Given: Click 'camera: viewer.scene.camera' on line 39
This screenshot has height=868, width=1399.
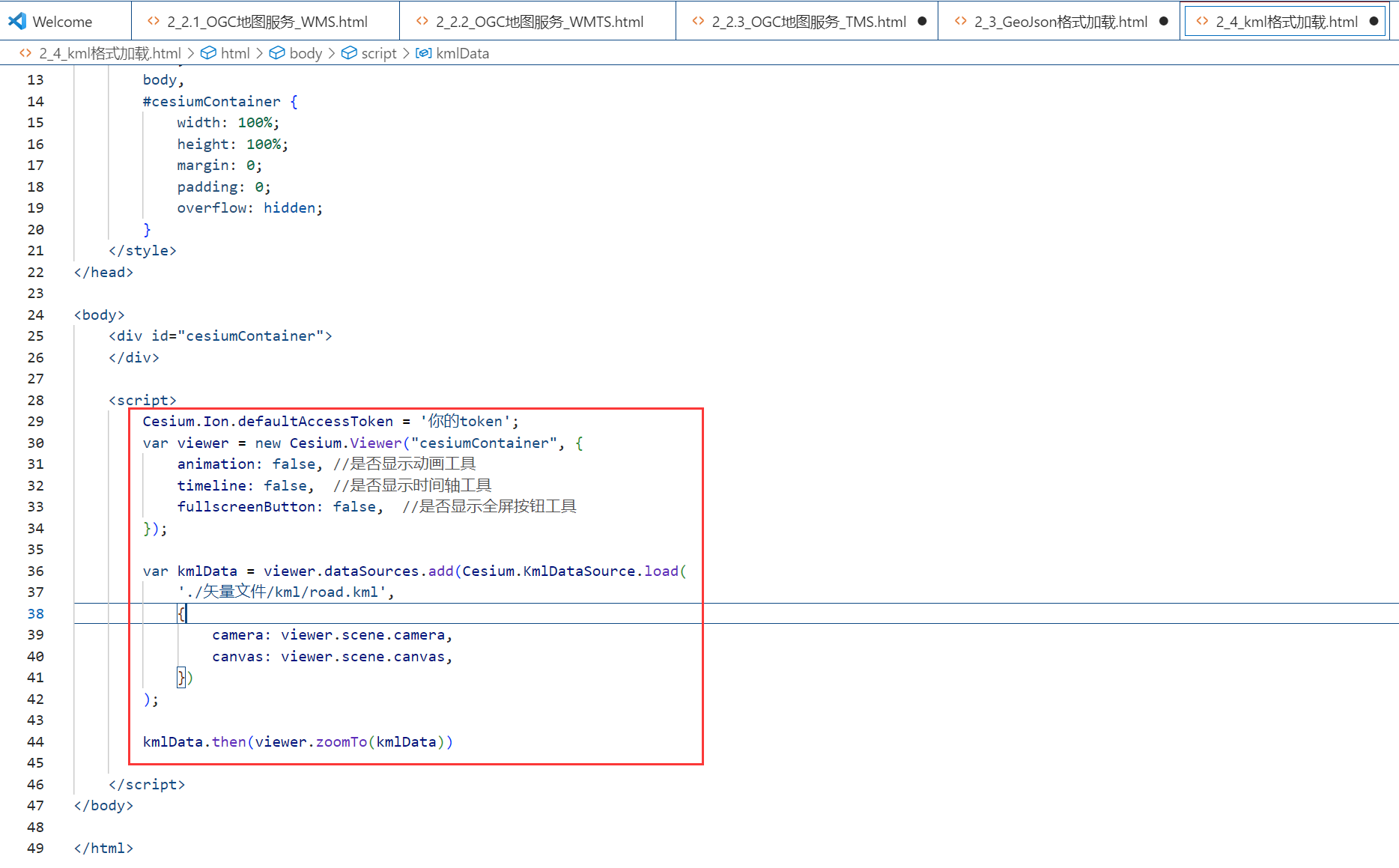Looking at the screenshot, I should [x=328, y=635].
